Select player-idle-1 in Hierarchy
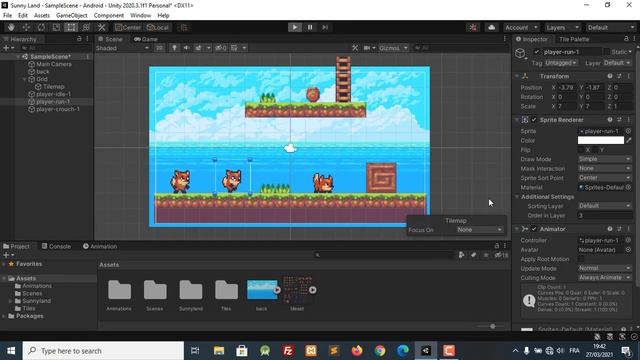Screen dimensions: 640x360 (x=53, y=94)
